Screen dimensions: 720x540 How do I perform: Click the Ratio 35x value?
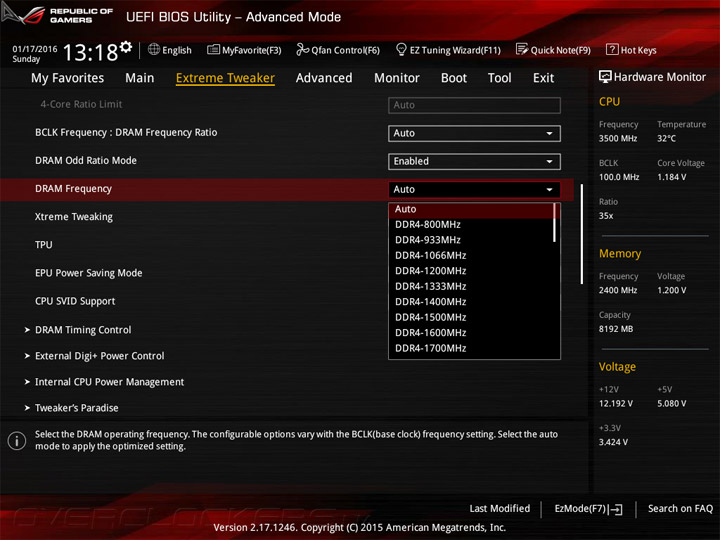(x=606, y=216)
